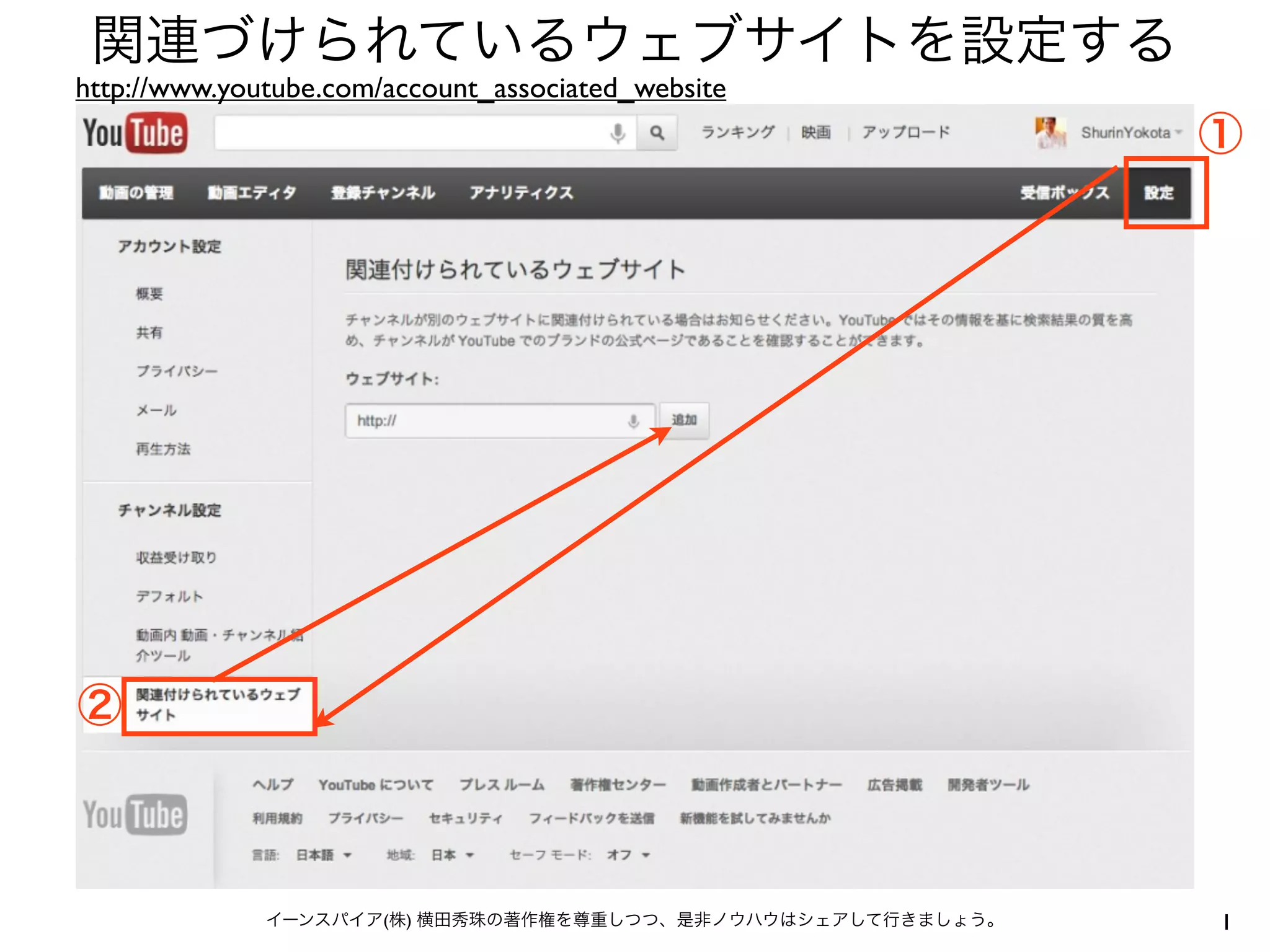Open the セーフモード オフ dropdown
Image resolution: width=1270 pixels, height=952 pixels.
628,855
